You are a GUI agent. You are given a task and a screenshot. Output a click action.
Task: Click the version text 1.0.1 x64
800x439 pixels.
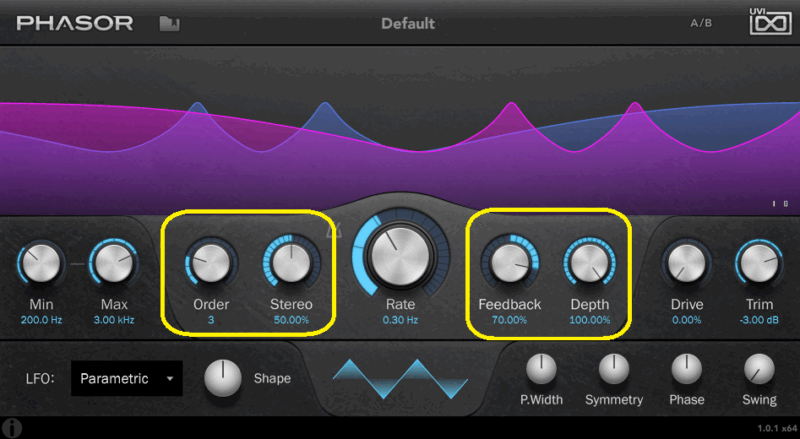777,428
